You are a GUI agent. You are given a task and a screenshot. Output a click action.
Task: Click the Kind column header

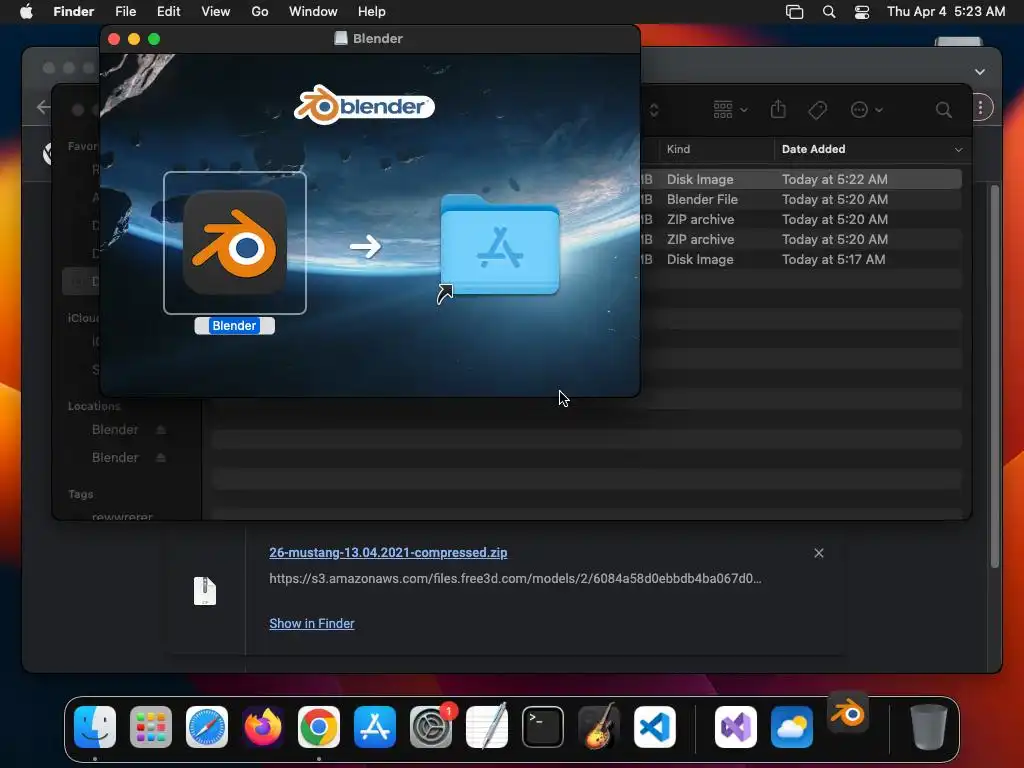[x=678, y=150]
